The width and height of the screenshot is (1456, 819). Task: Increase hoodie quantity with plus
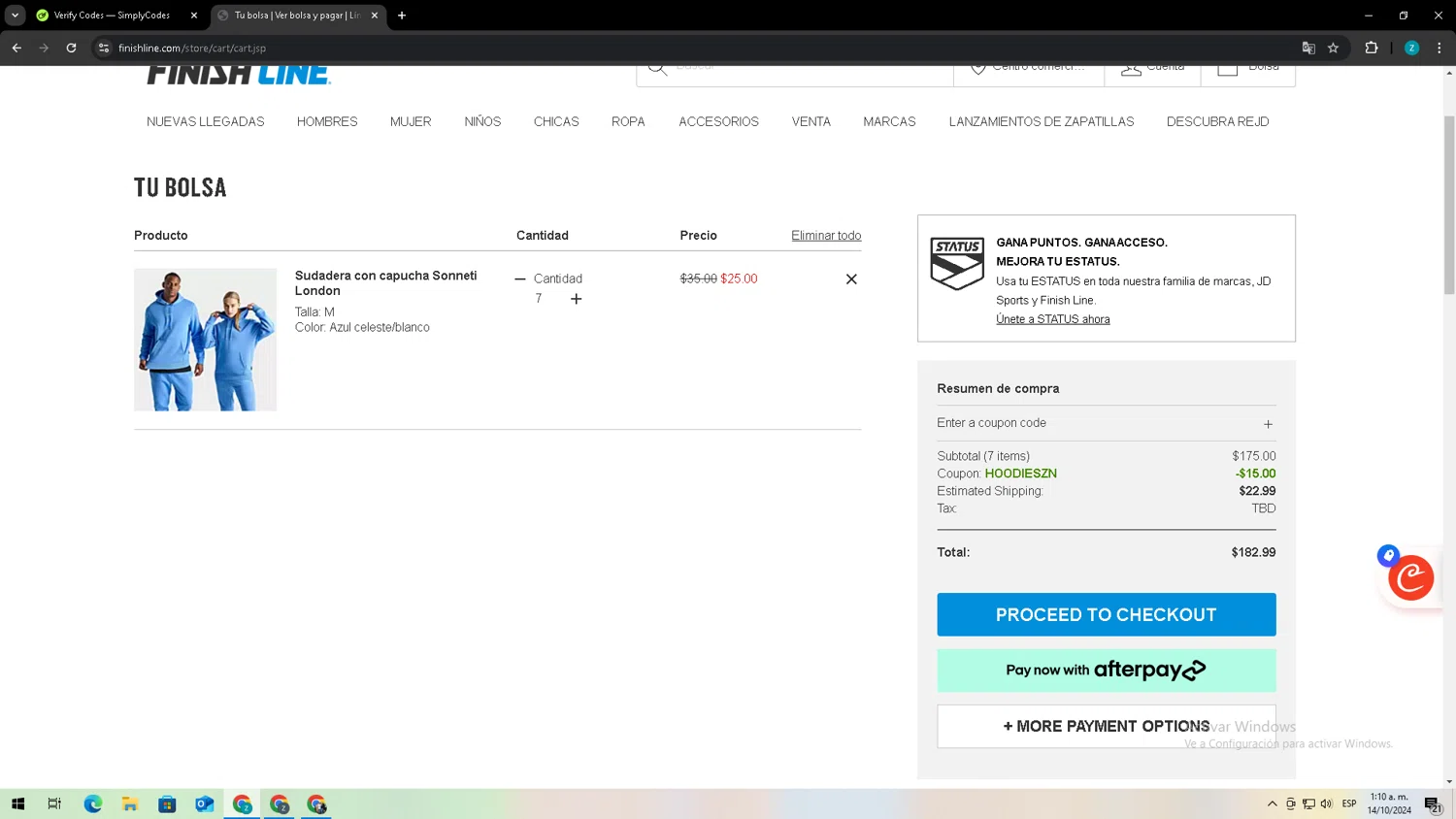point(576,299)
